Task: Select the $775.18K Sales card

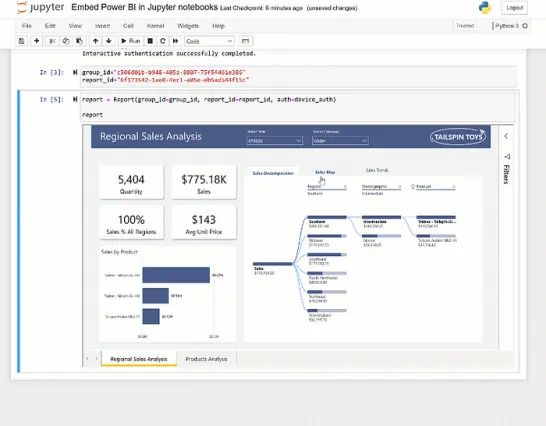Action: (204, 183)
